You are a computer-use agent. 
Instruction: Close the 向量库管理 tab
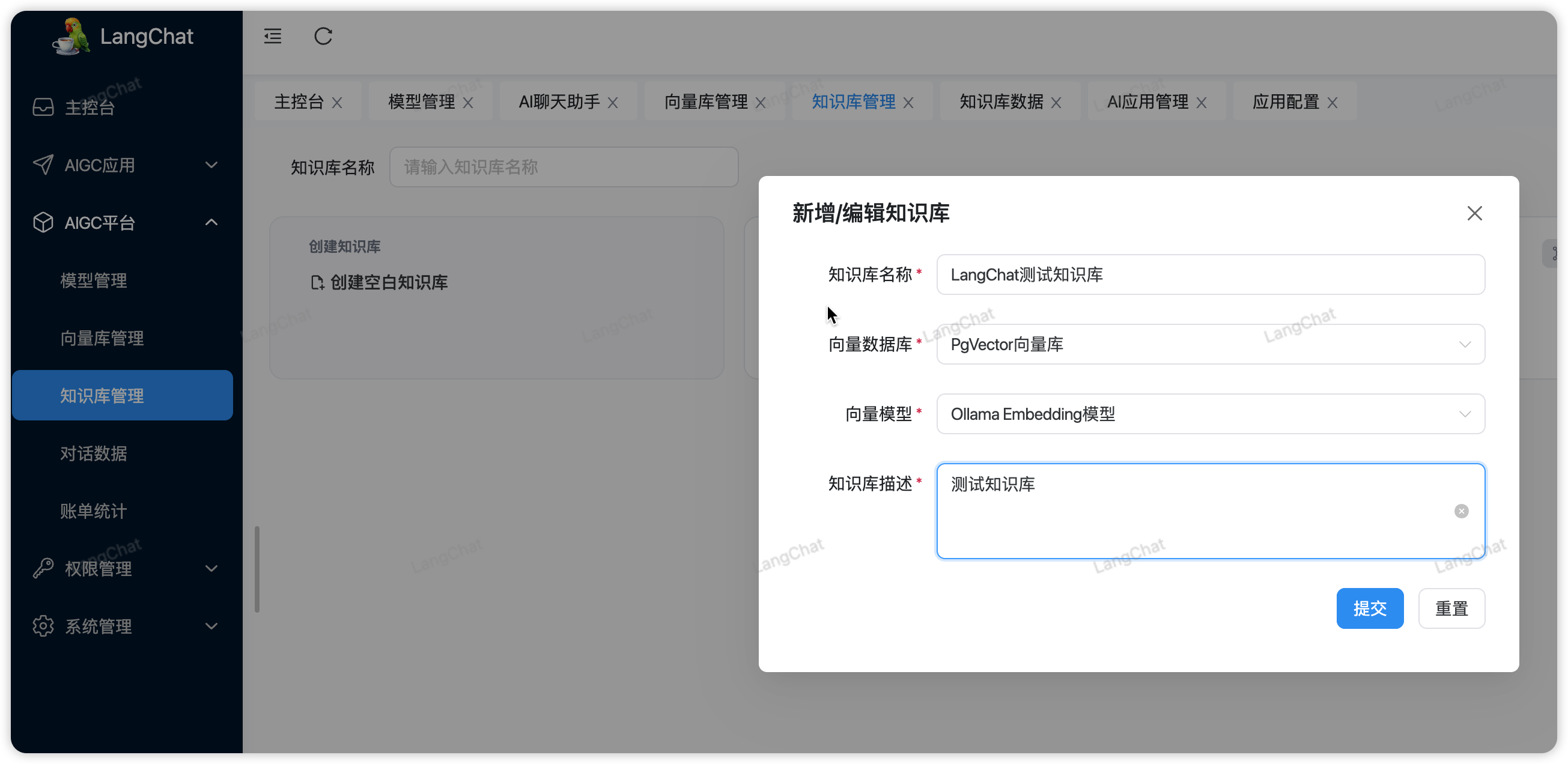click(760, 103)
